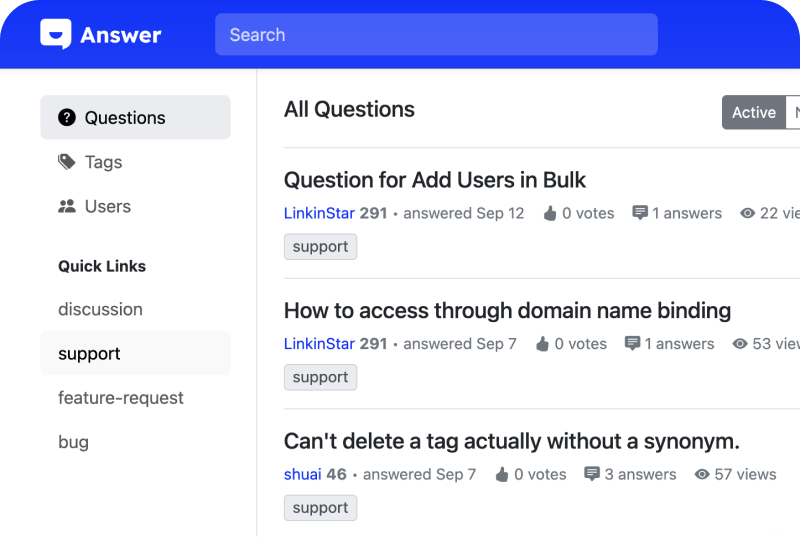Click thumbs-up icon on delete tag question
Viewport: 800px width, 537px height.
point(502,474)
